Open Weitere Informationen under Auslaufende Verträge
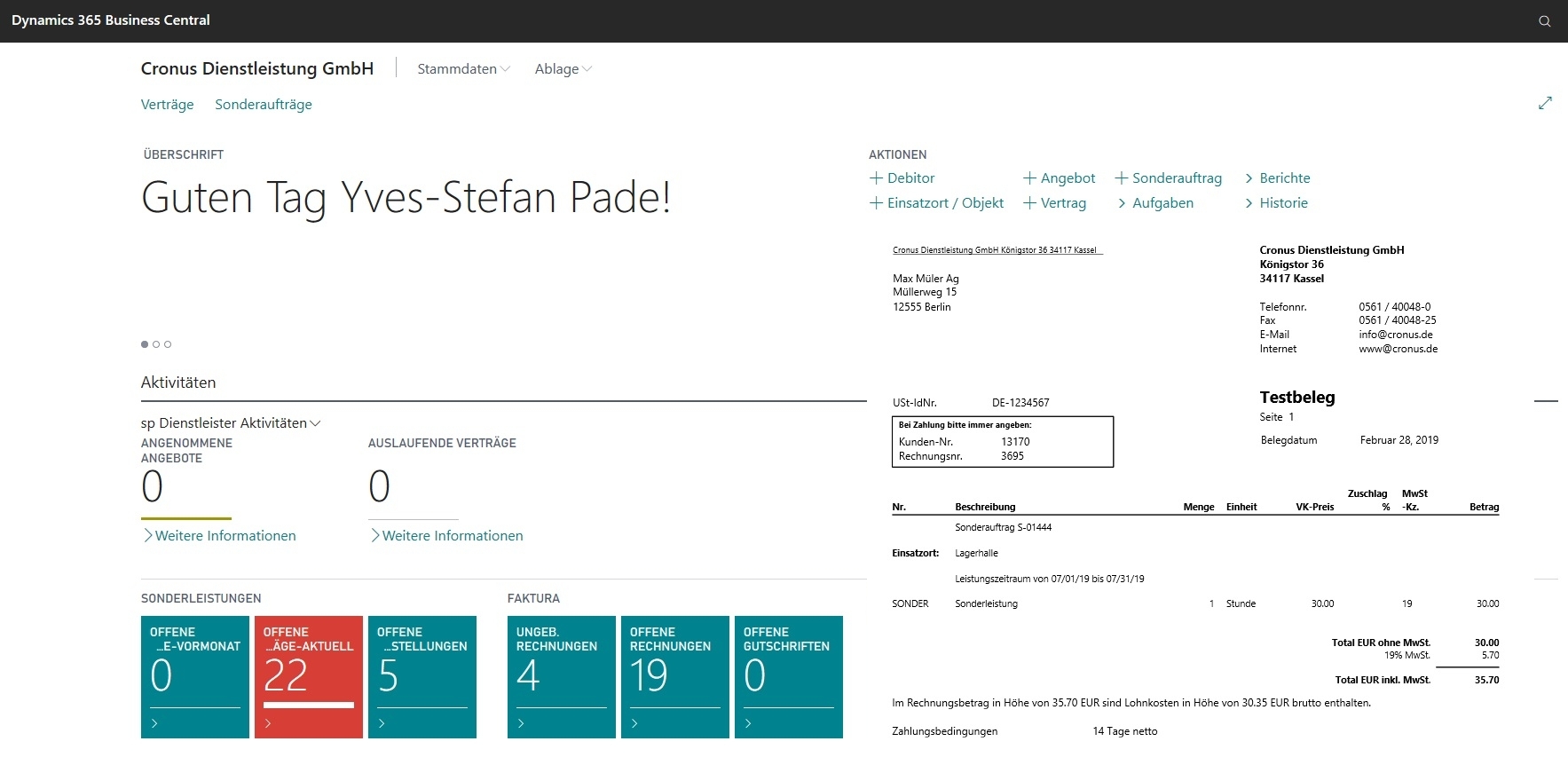The height and width of the screenshot is (765, 1568). pos(446,536)
